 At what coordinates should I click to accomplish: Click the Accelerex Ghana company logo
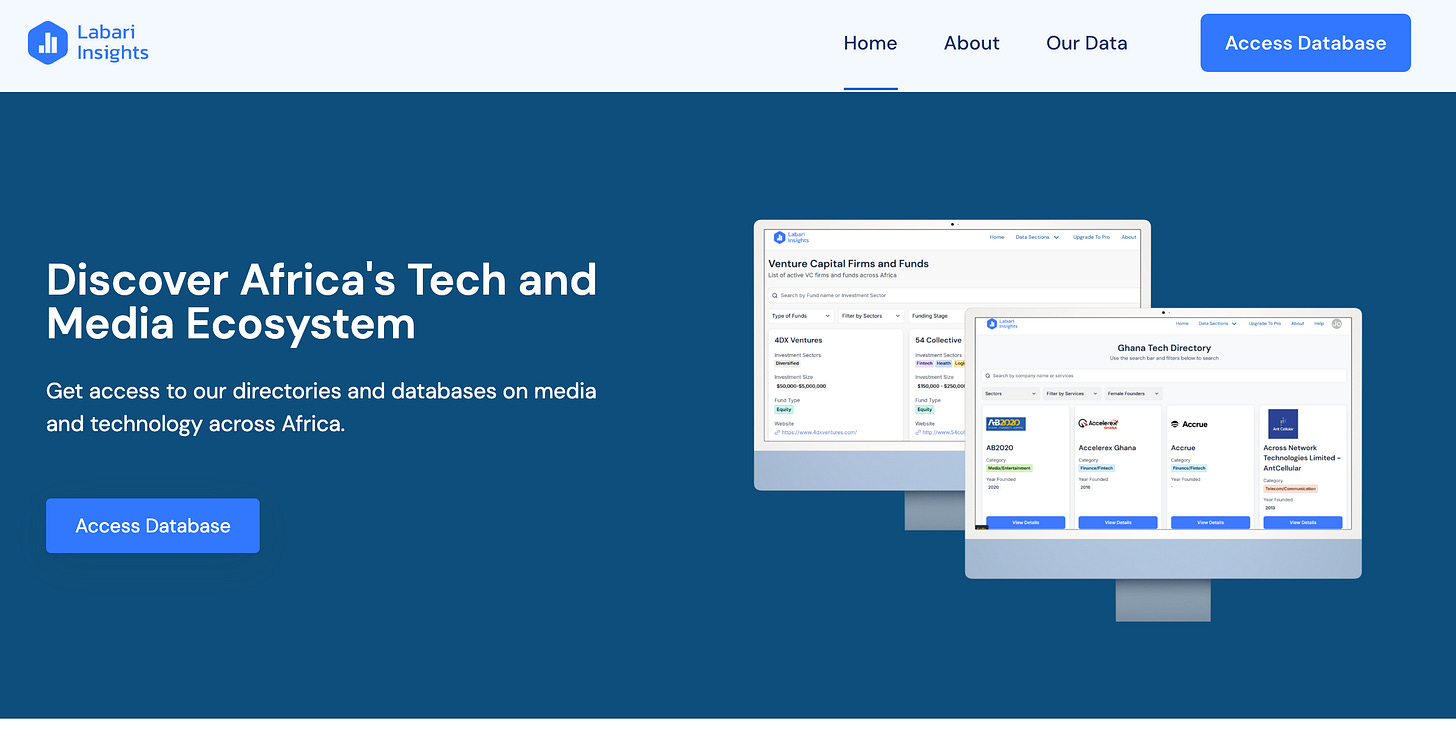click(x=1098, y=424)
